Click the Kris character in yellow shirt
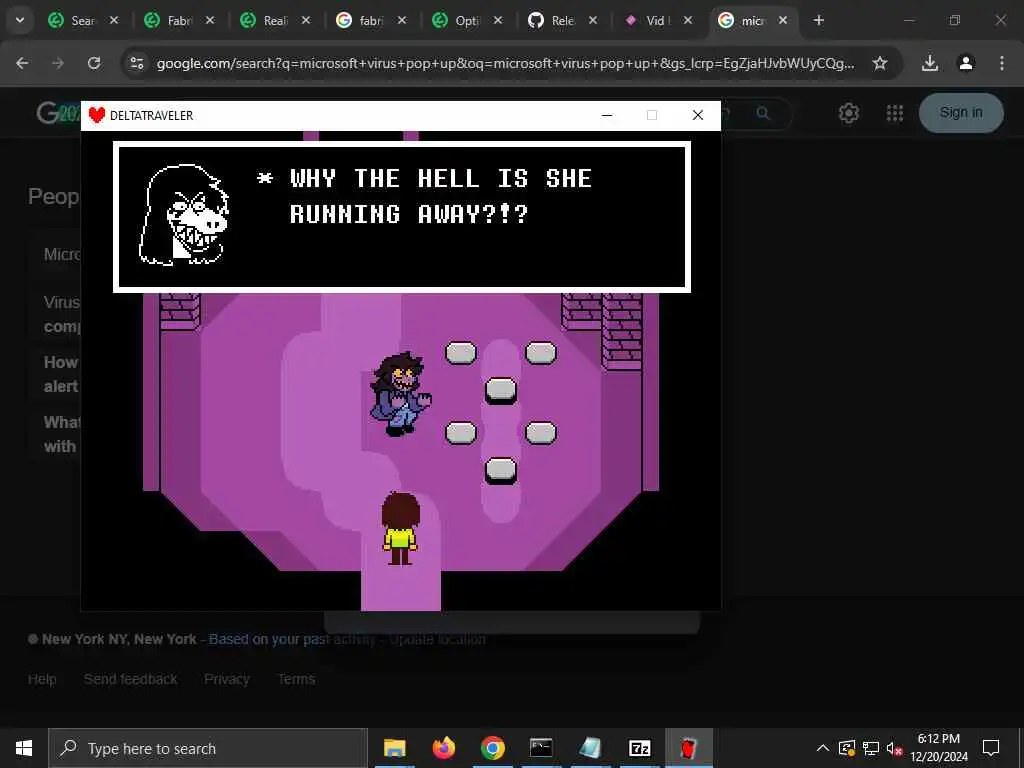Image resolution: width=1024 pixels, height=768 pixels. tap(400, 529)
